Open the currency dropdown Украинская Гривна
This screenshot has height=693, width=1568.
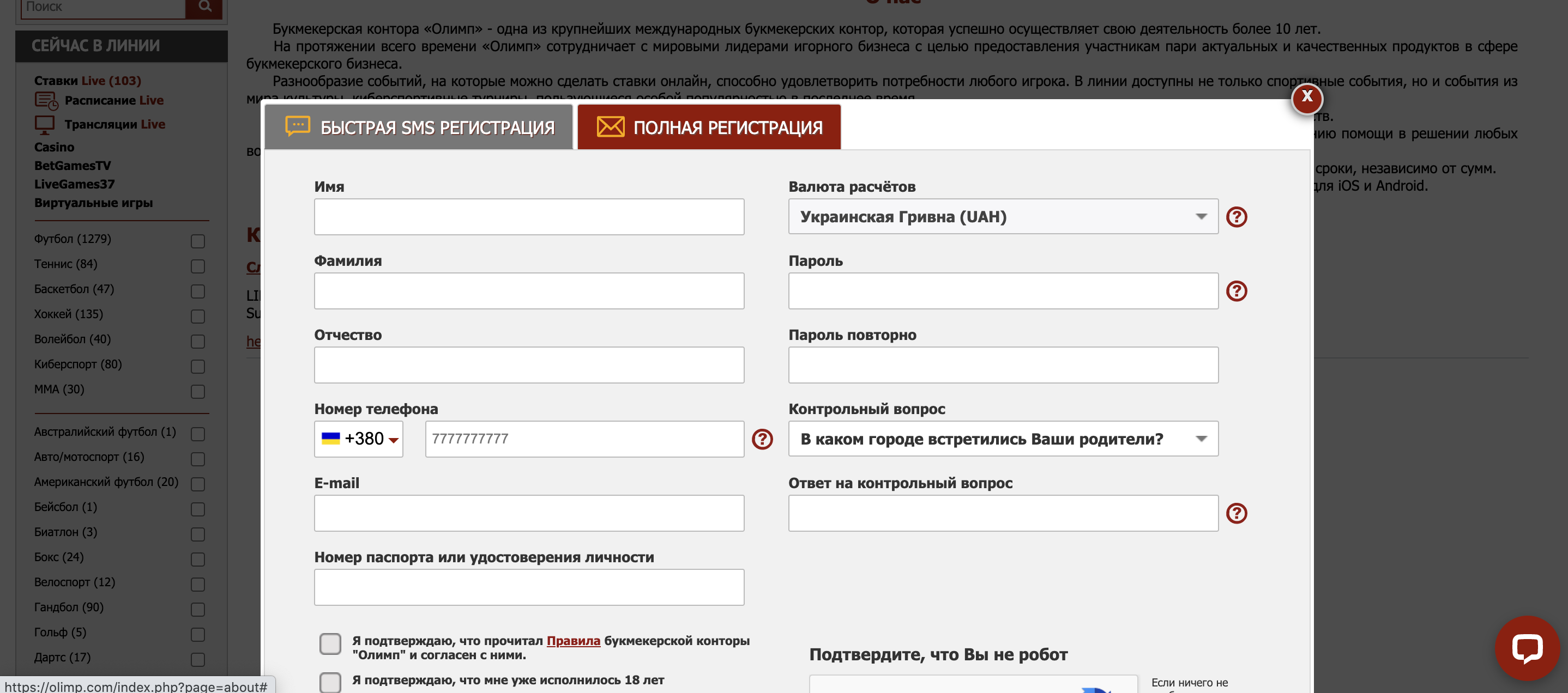tap(1003, 217)
